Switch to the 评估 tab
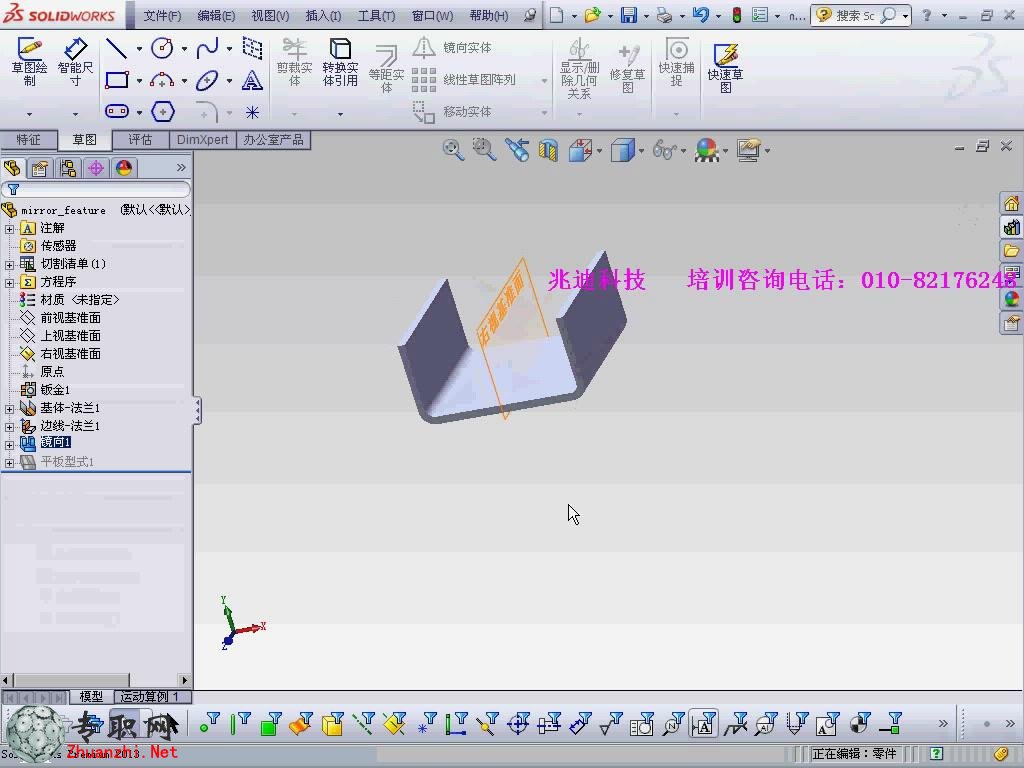This screenshot has height=768, width=1024. 140,140
